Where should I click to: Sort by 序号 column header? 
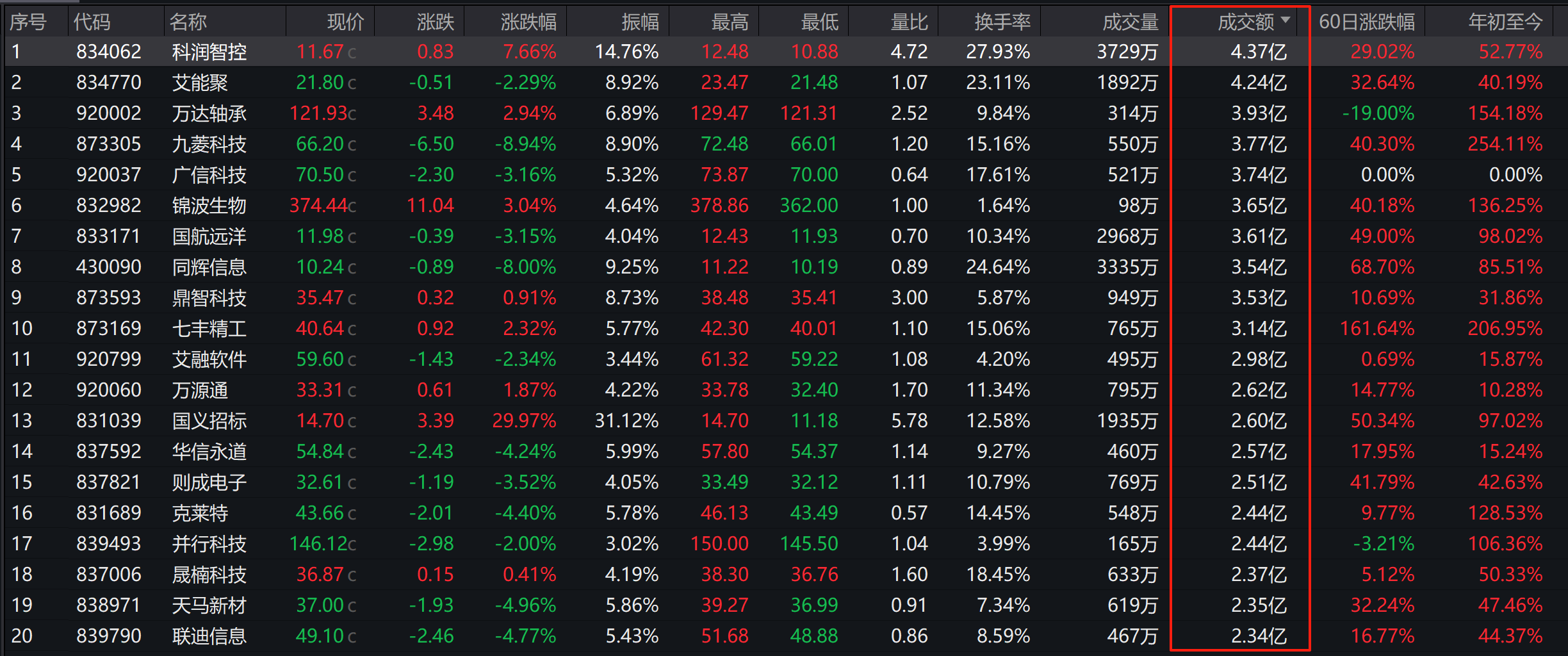pos(28,22)
